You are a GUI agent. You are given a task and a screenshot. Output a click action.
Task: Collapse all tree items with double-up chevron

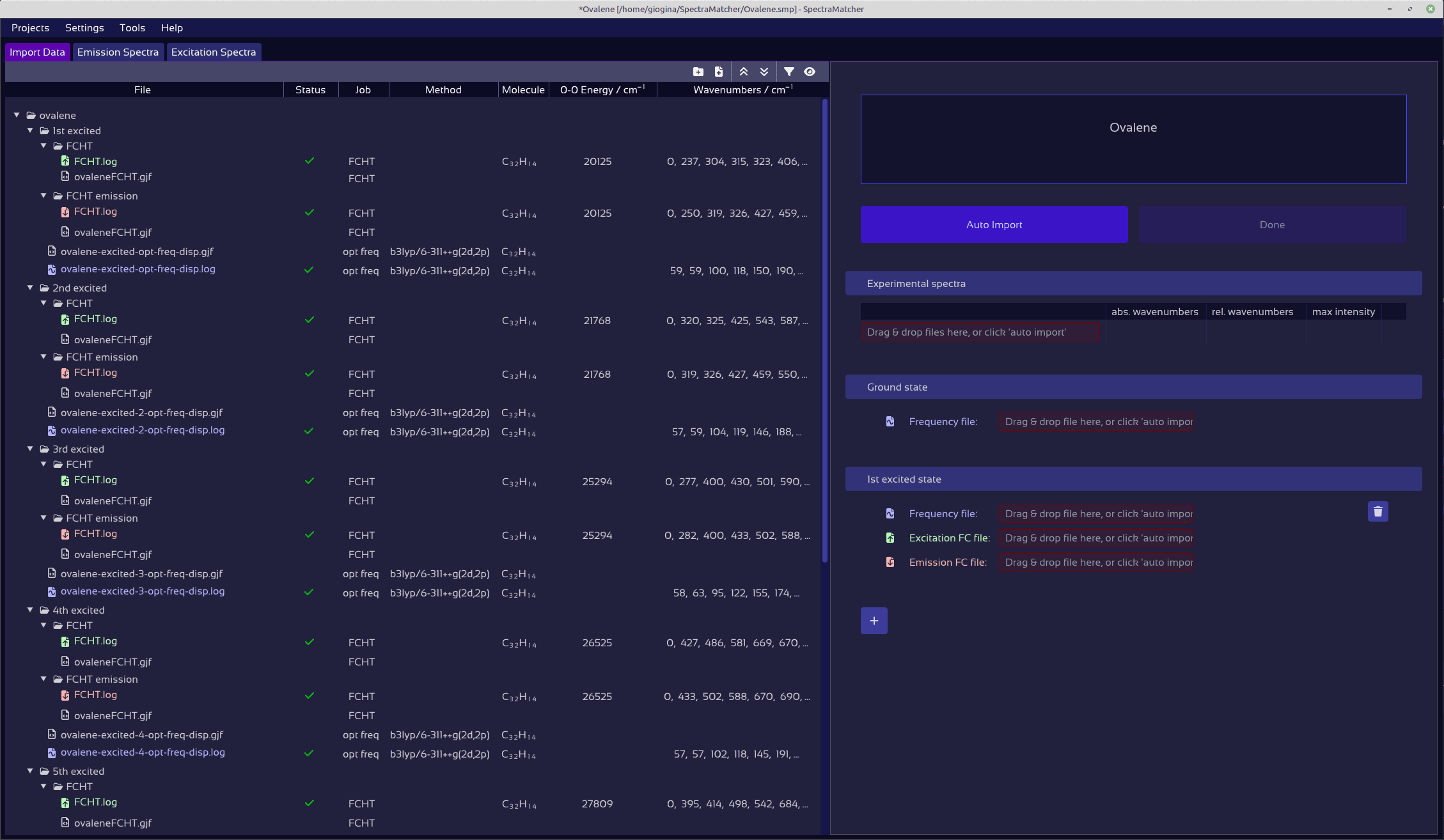[x=744, y=72]
